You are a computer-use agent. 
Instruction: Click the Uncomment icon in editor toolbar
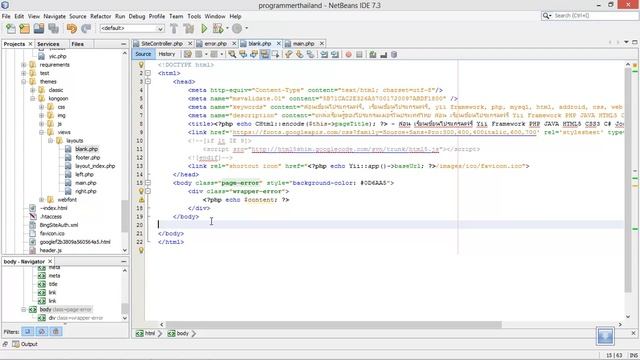383,54
